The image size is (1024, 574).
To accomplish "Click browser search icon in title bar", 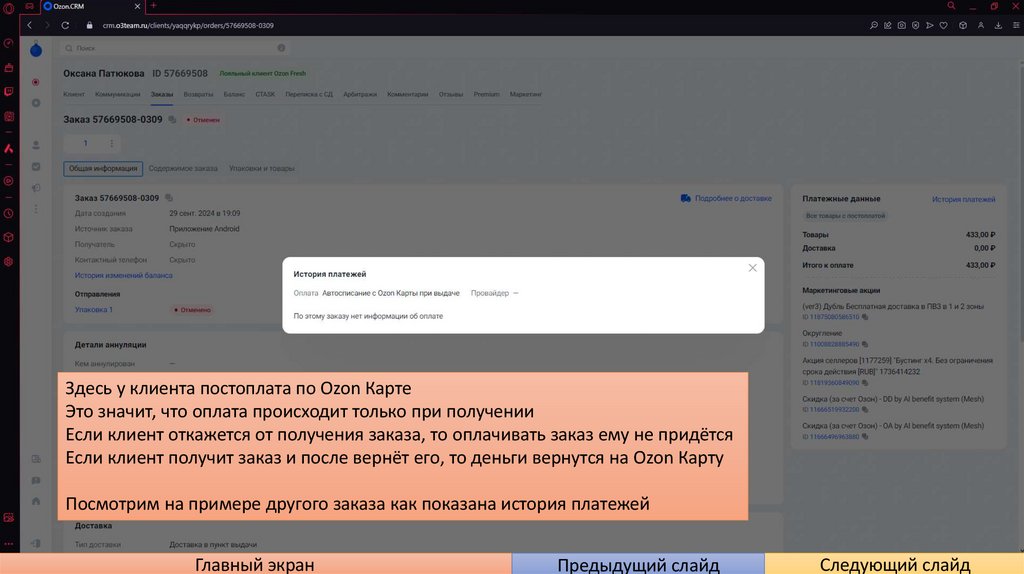I will coord(952,6).
